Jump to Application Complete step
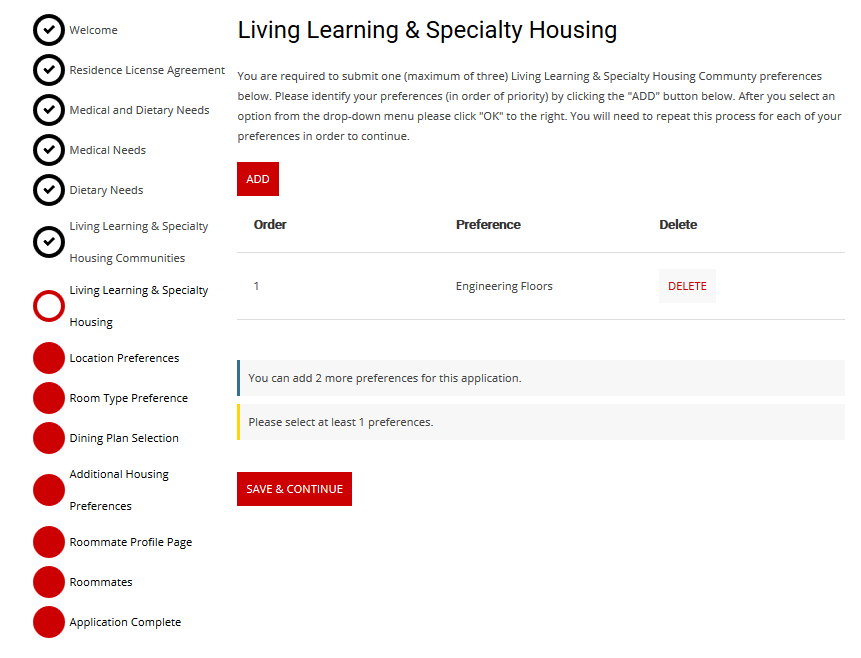 pyautogui.click(x=125, y=622)
